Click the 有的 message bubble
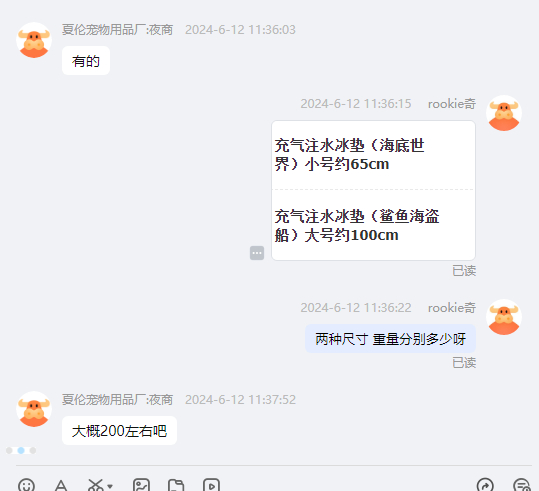 click(86, 61)
